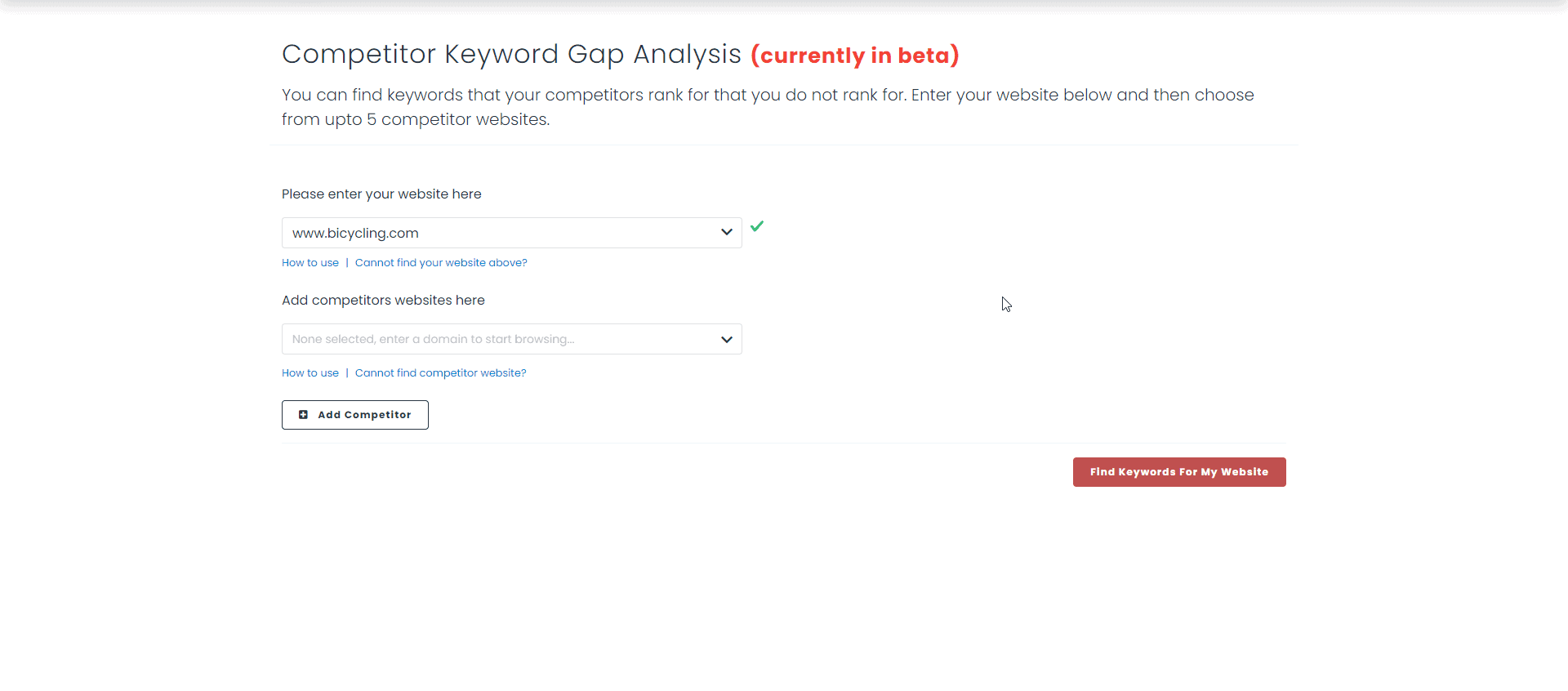Open 'How to use' under competitors field
This screenshot has width=1568, height=691.
pos(310,373)
